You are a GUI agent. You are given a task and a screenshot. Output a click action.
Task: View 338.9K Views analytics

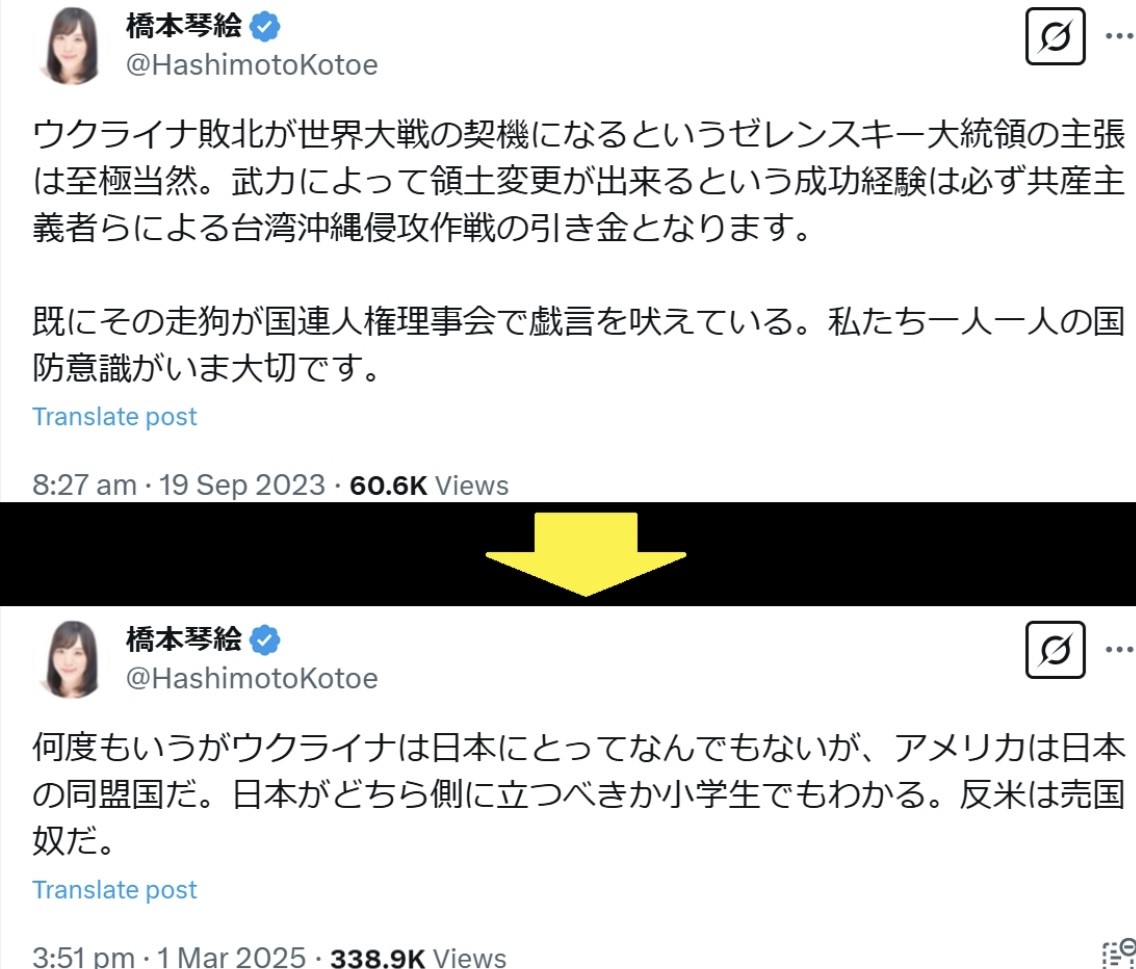pos(418,957)
